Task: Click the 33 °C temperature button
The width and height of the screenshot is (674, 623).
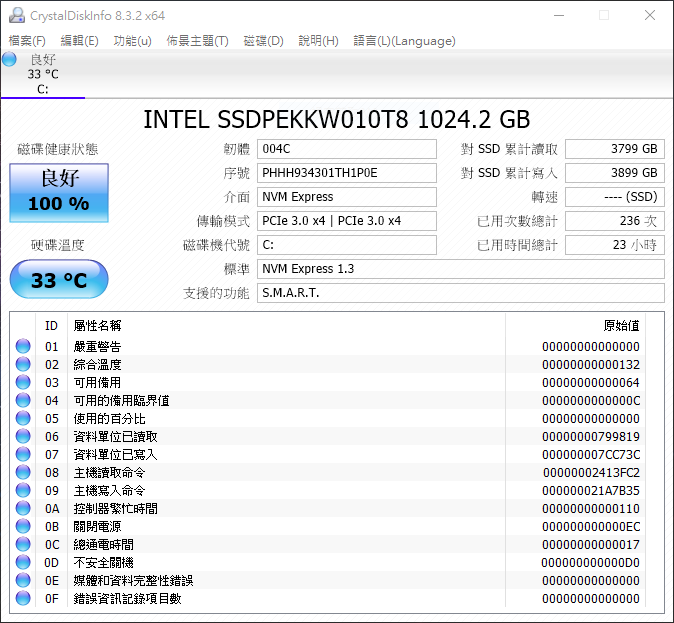Action: 59,279
